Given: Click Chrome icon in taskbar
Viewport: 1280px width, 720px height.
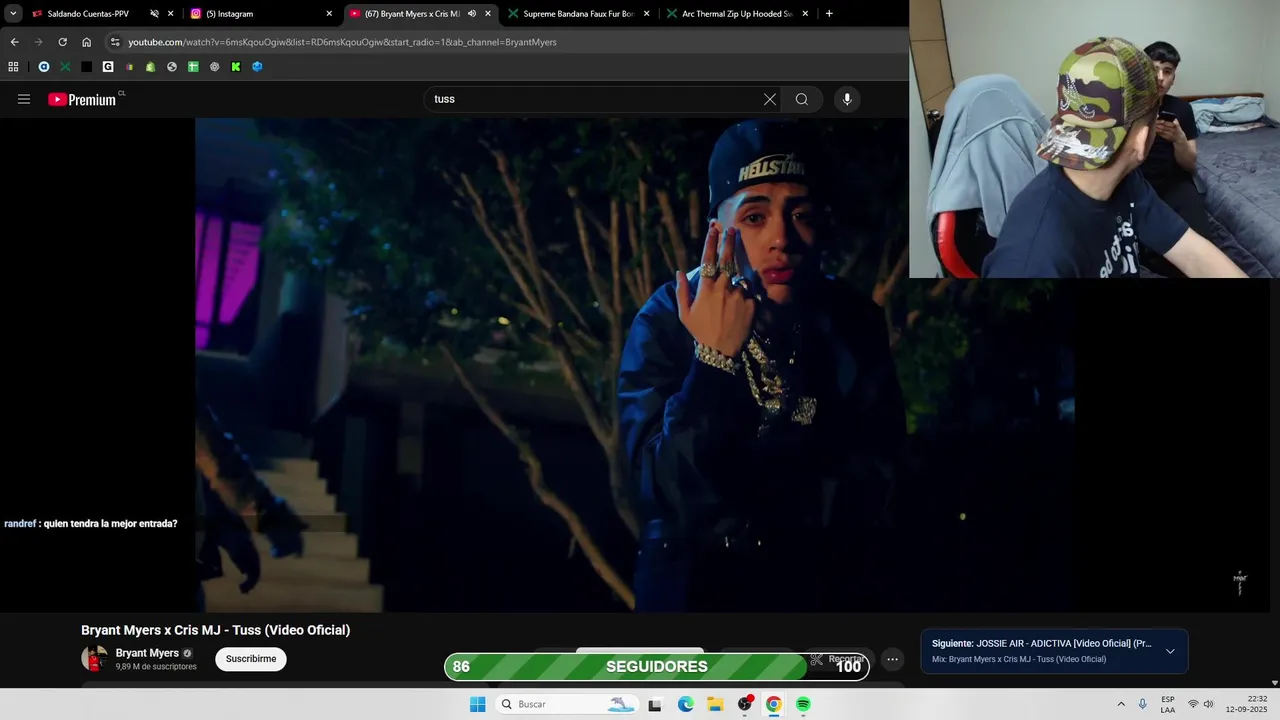Looking at the screenshot, I should click(774, 704).
